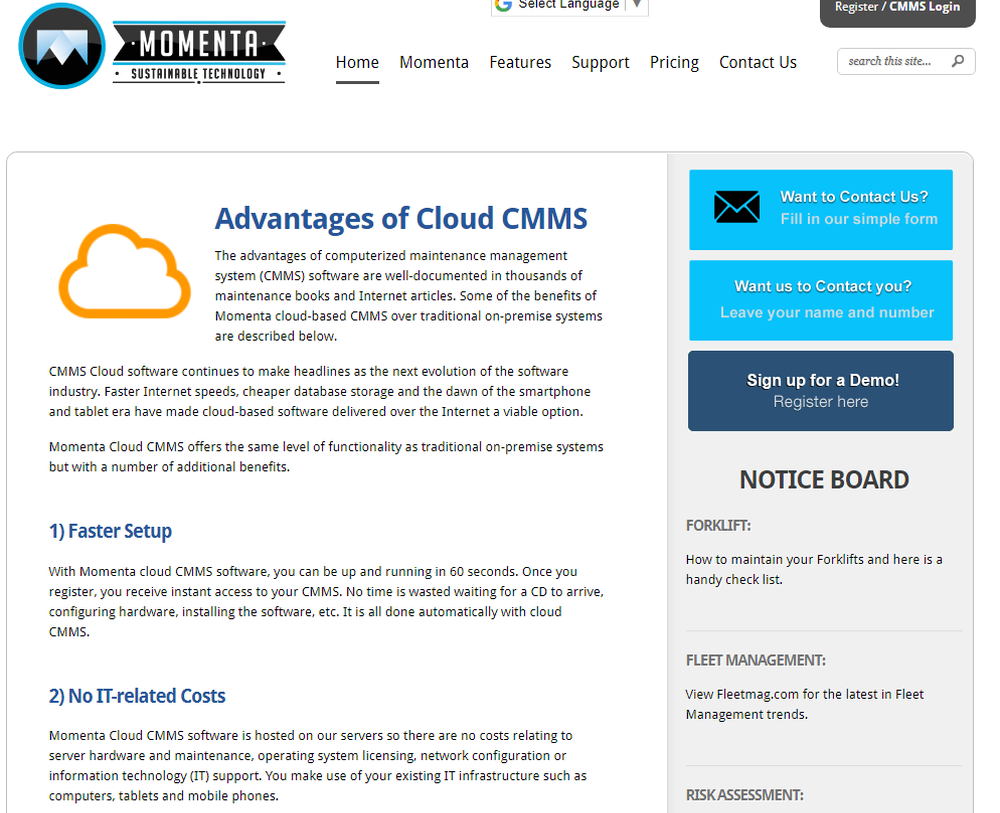The width and height of the screenshot is (1000, 813).
Task: Click the Select Language text
Action: (x=568, y=4)
